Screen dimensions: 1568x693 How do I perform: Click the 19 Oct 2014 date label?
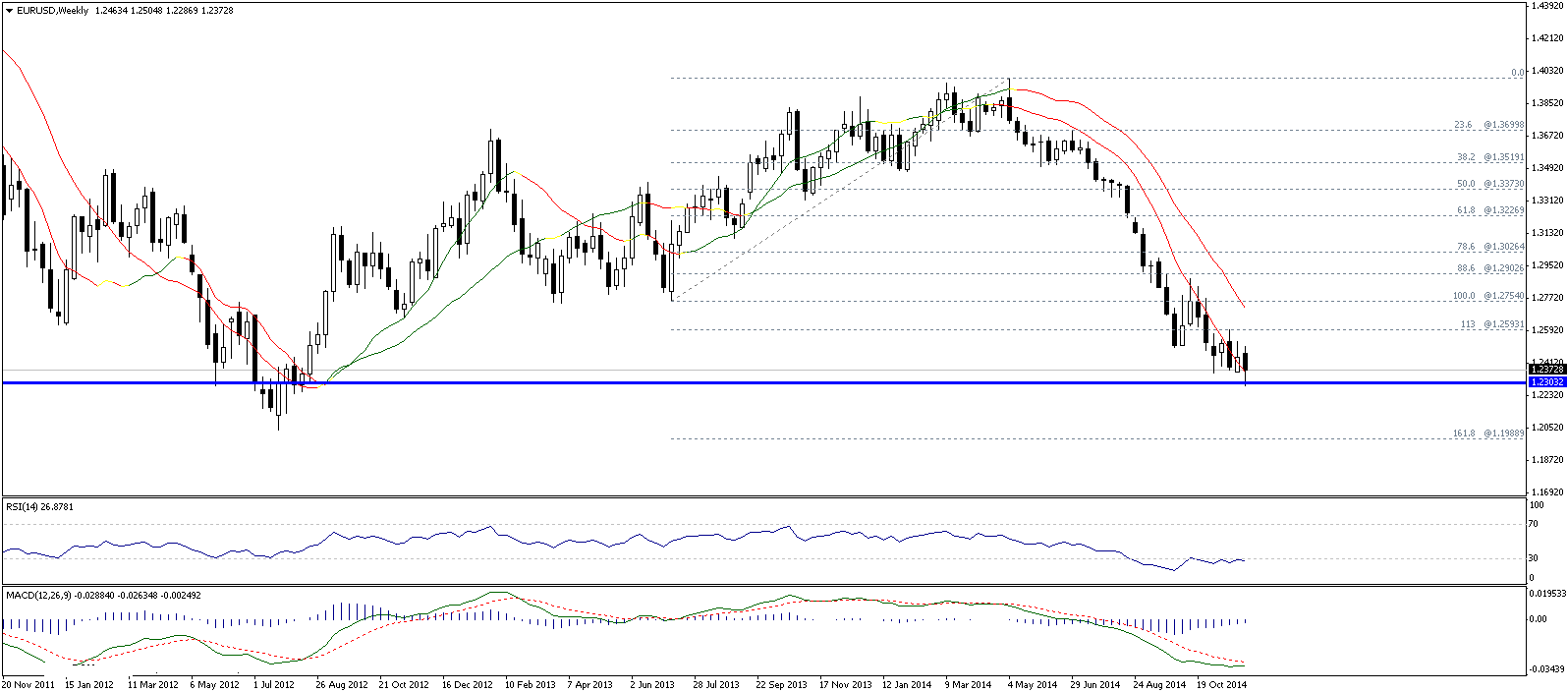click(1222, 684)
